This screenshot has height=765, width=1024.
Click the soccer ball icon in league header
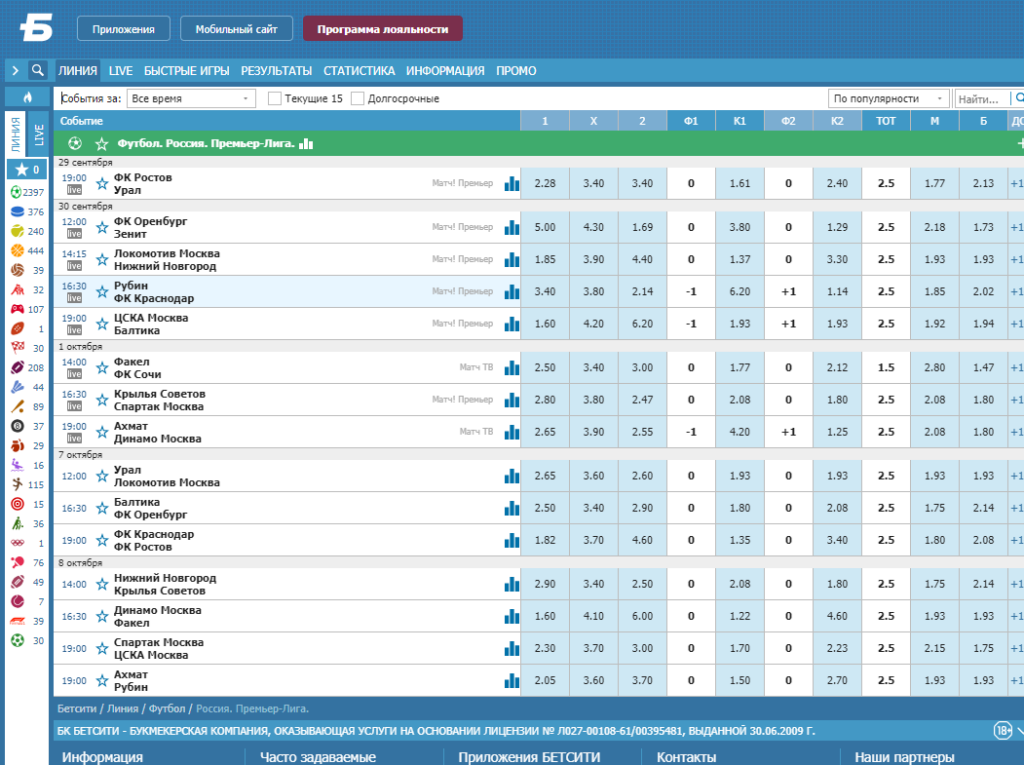(75, 143)
